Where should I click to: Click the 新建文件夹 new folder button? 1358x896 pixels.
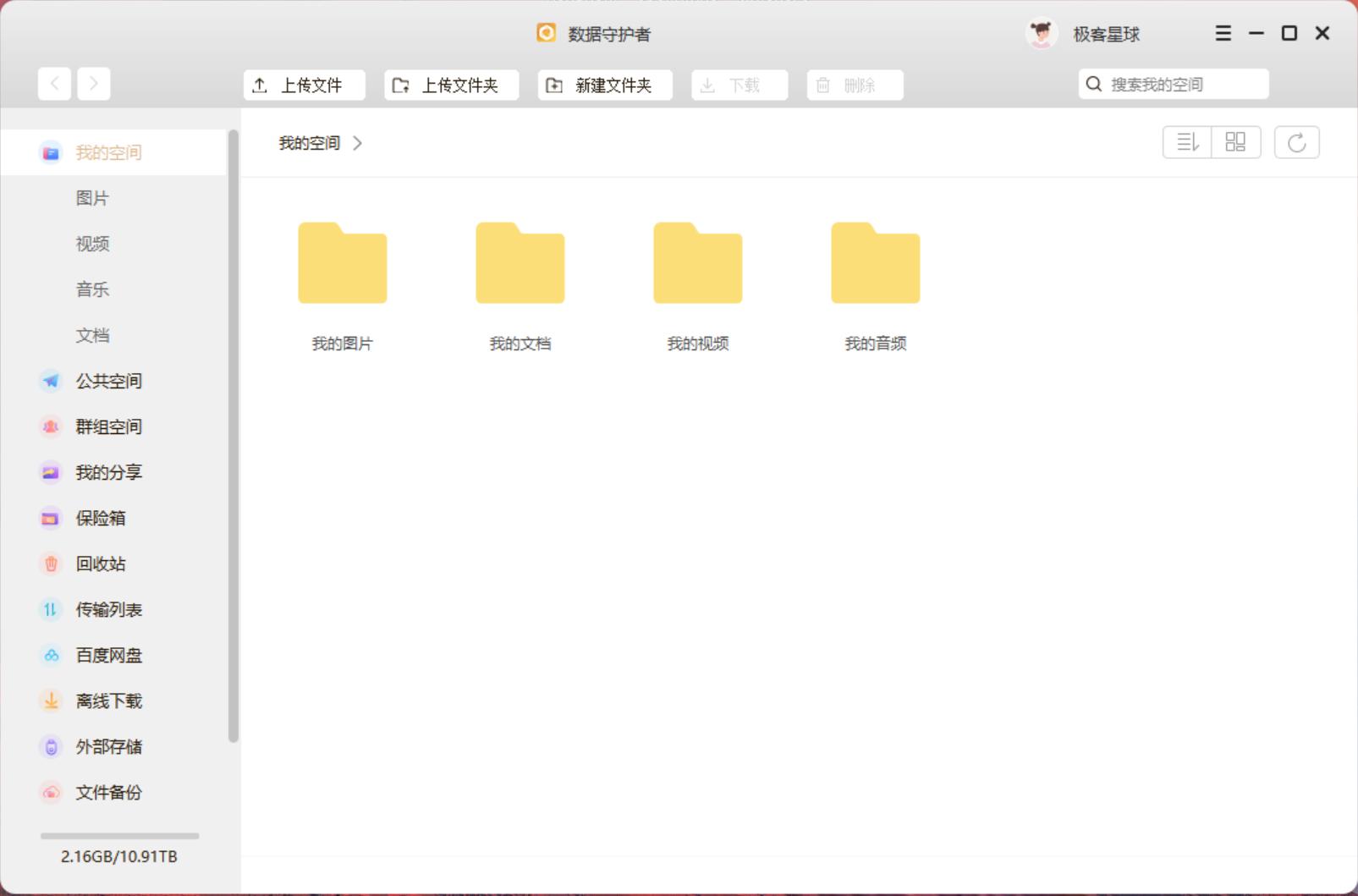605,85
